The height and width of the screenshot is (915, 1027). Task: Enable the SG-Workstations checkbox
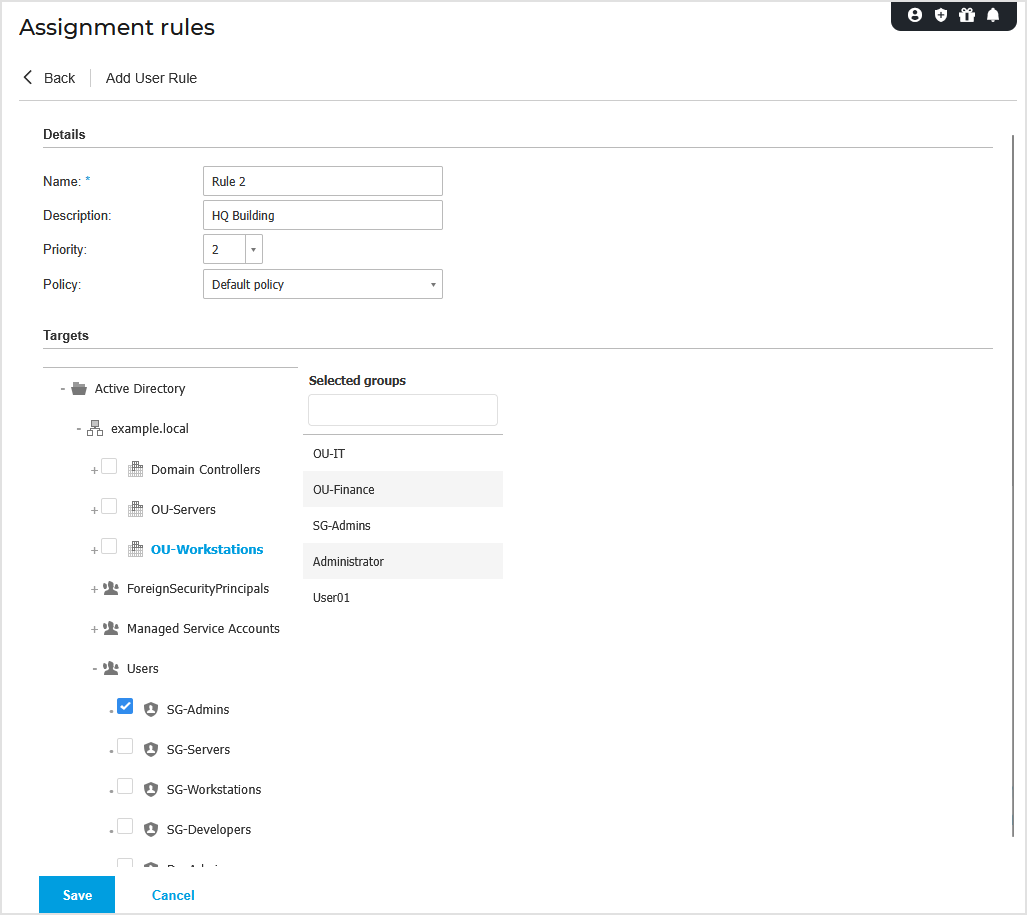click(x=124, y=785)
